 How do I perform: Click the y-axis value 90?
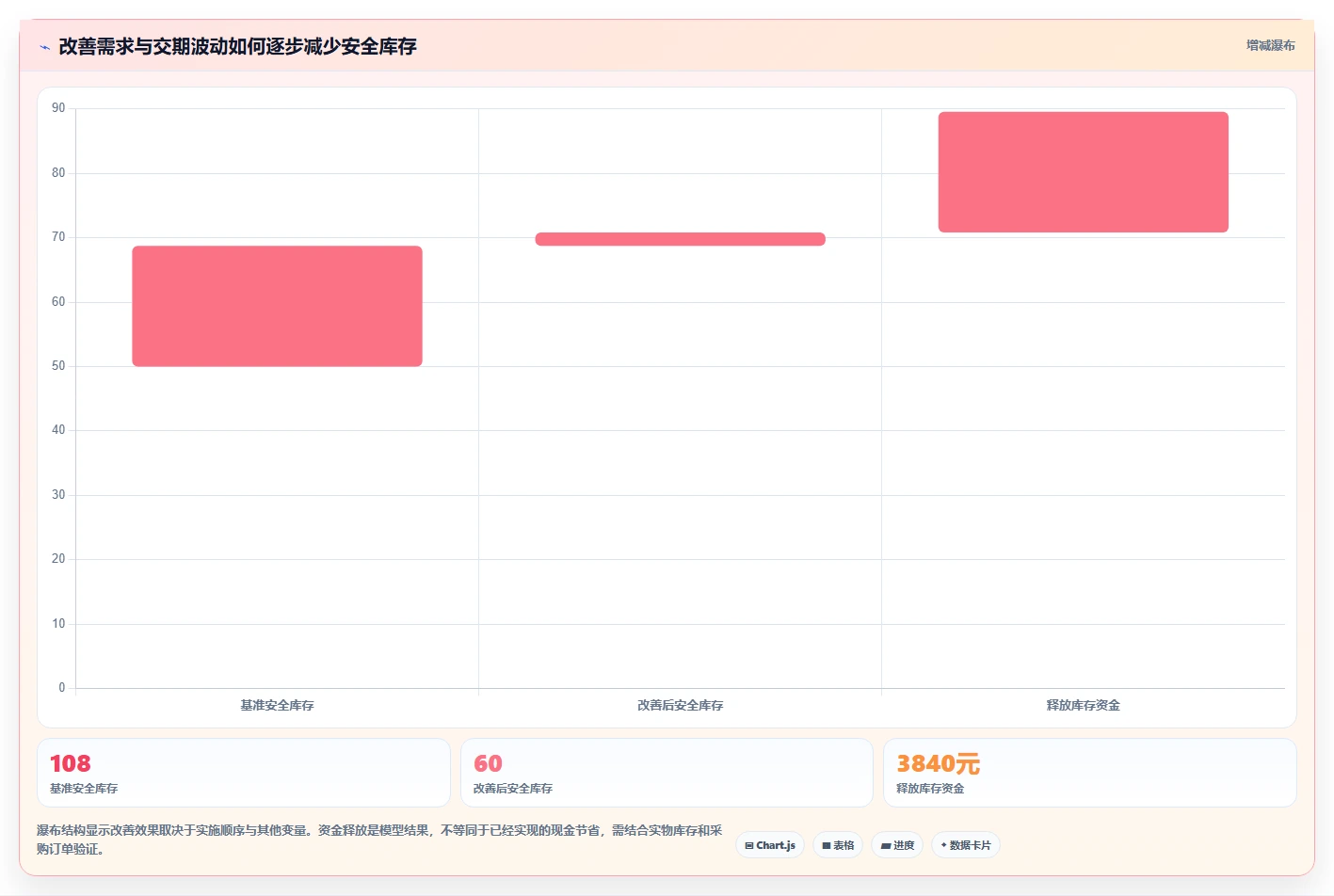tap(58, 108)
